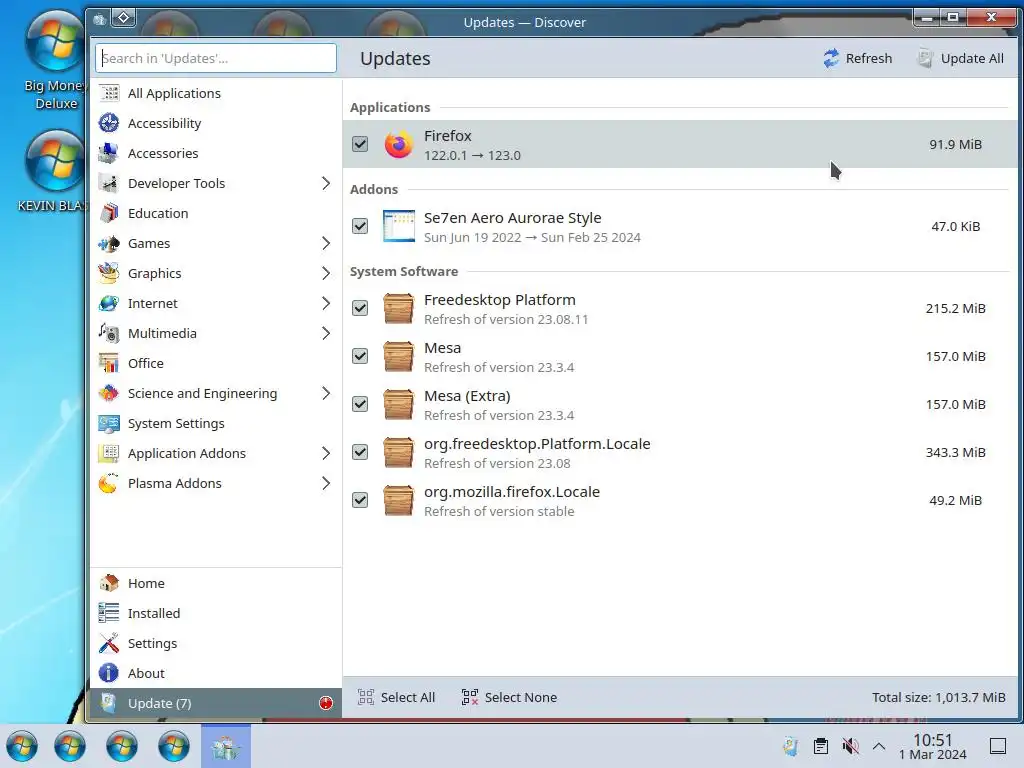Click the Refresh button

point(857,58)
